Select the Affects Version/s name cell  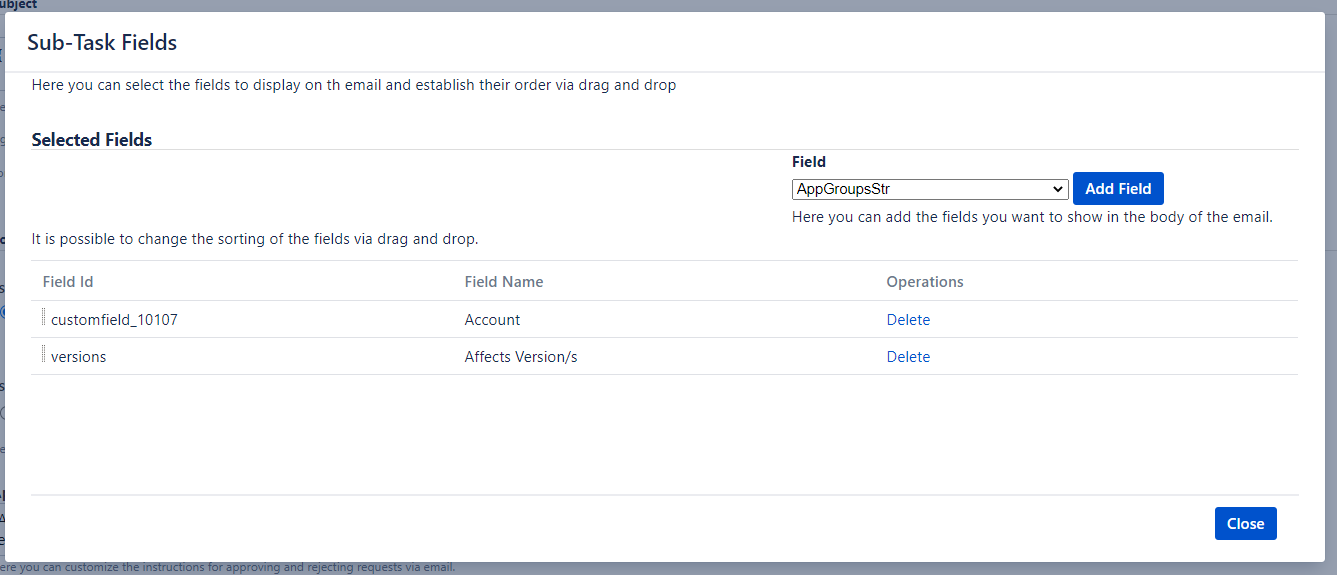(x=521, y=357)
